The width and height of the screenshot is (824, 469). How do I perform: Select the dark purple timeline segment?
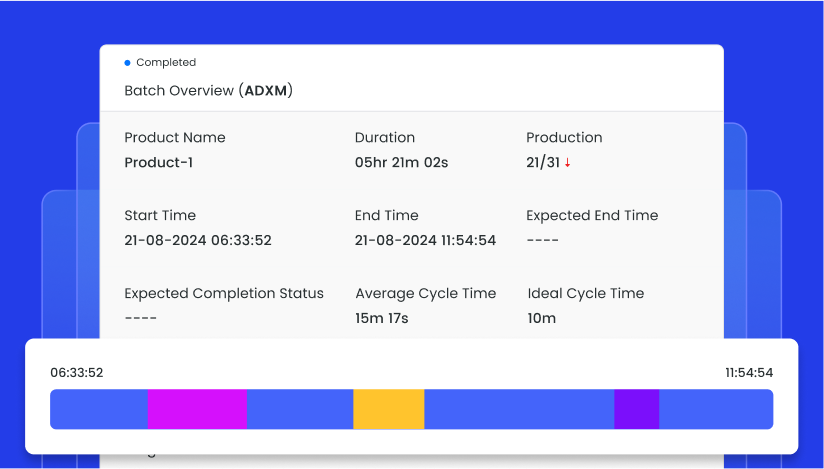pyautogui.click(x=636, y=409)
